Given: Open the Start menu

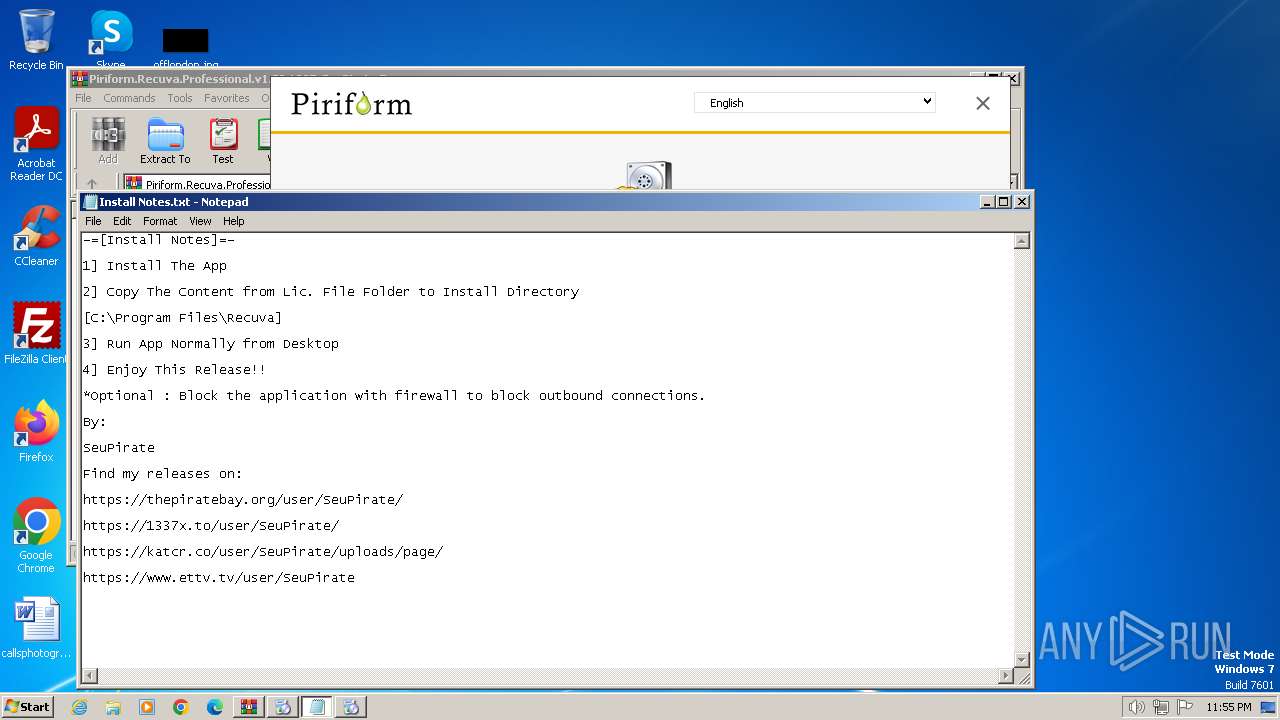Looking at the screenshot, I should tap(27, 706).
